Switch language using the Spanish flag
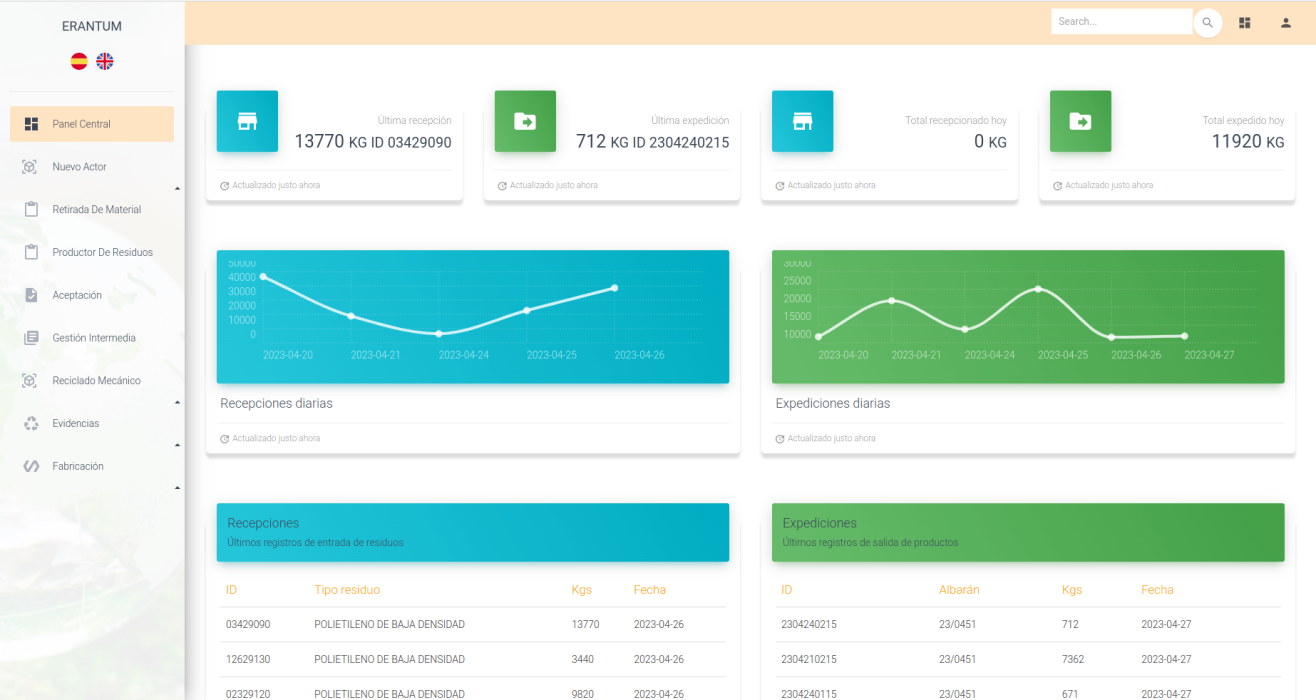 click(79, 61)
